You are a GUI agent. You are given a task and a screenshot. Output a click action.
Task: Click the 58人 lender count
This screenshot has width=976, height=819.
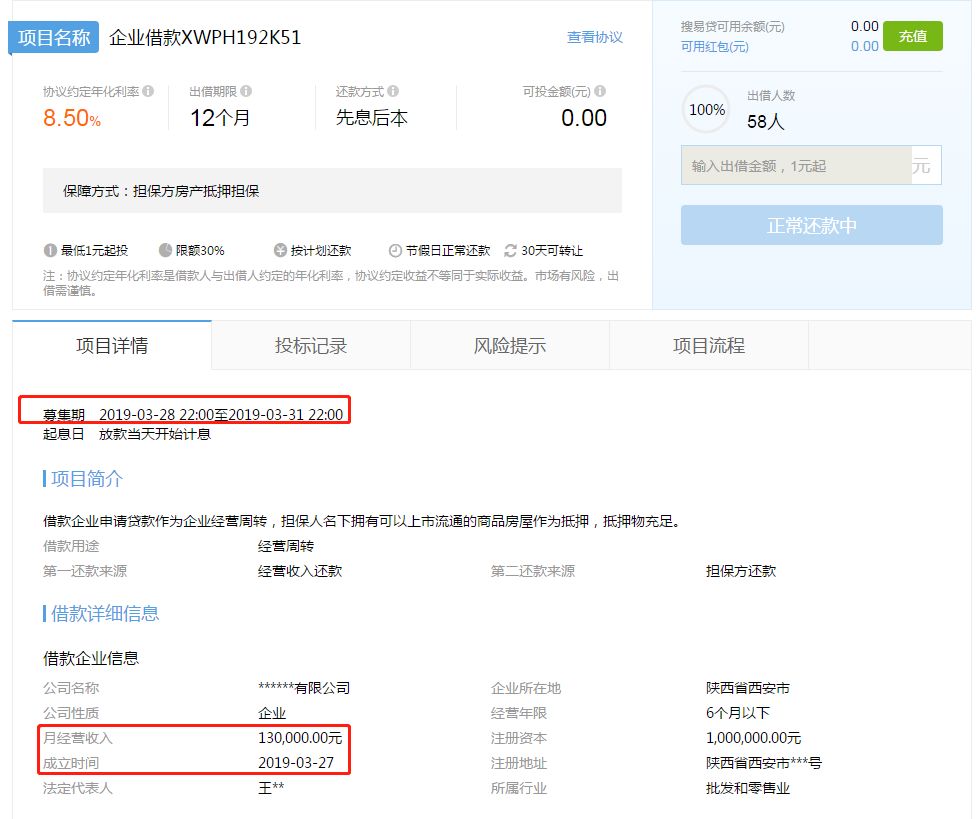(x=766, y=121)
